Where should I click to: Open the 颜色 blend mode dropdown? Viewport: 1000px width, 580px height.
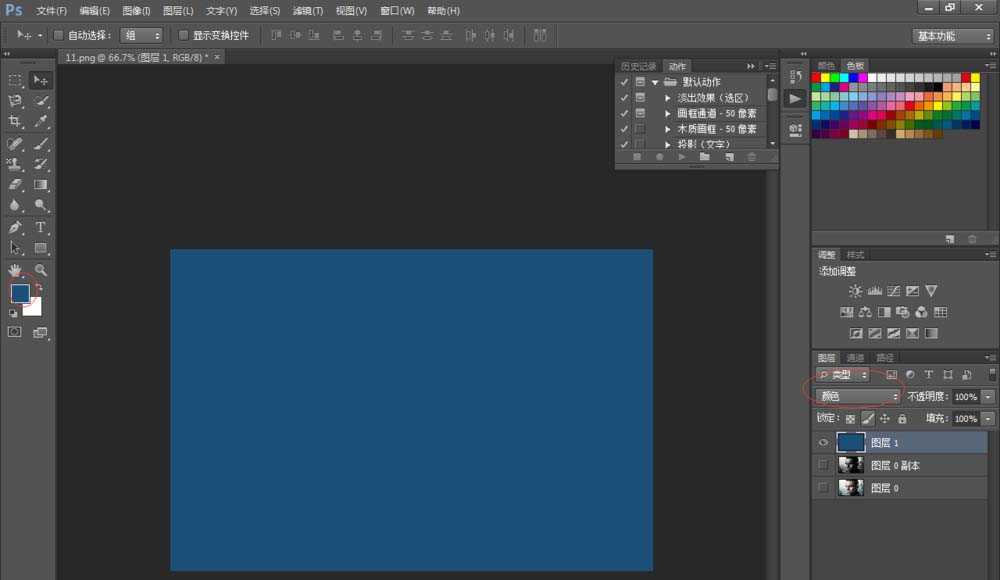tap(858, 396)
